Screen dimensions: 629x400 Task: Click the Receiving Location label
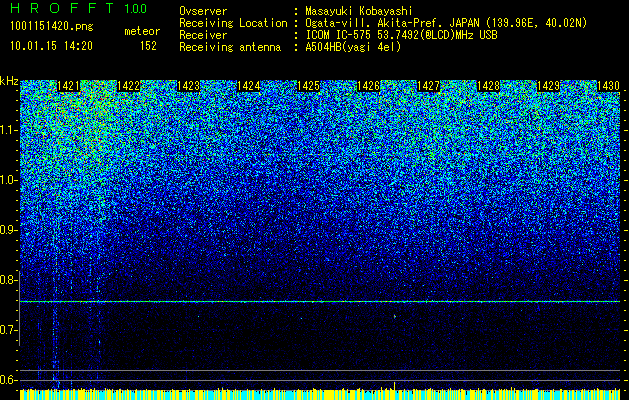point(233,24)
